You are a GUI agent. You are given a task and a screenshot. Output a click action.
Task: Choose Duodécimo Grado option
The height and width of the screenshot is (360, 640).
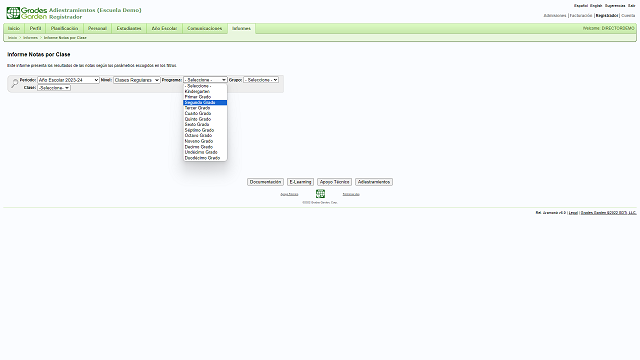pyautogui.click(x=205, y=158)
